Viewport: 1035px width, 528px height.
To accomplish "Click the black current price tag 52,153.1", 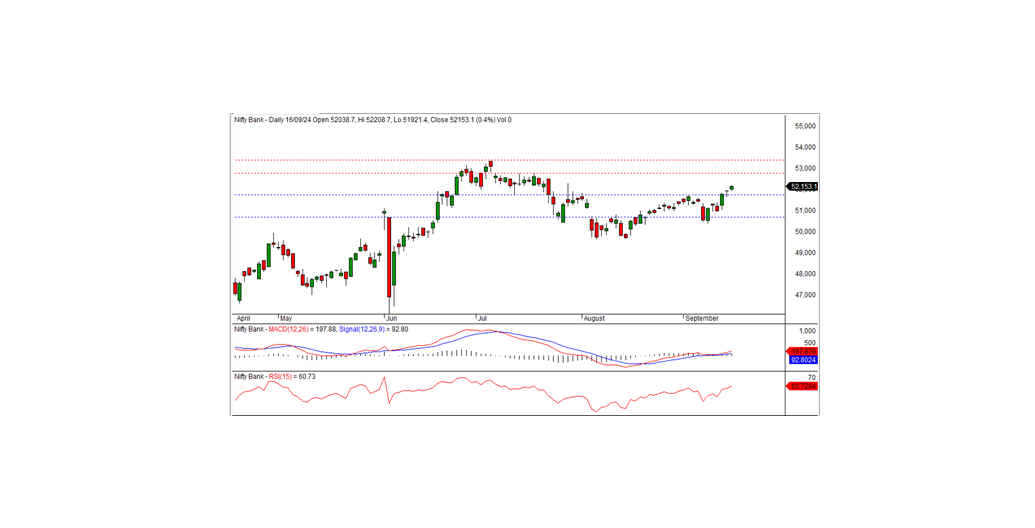I will (x=803, y=187).
